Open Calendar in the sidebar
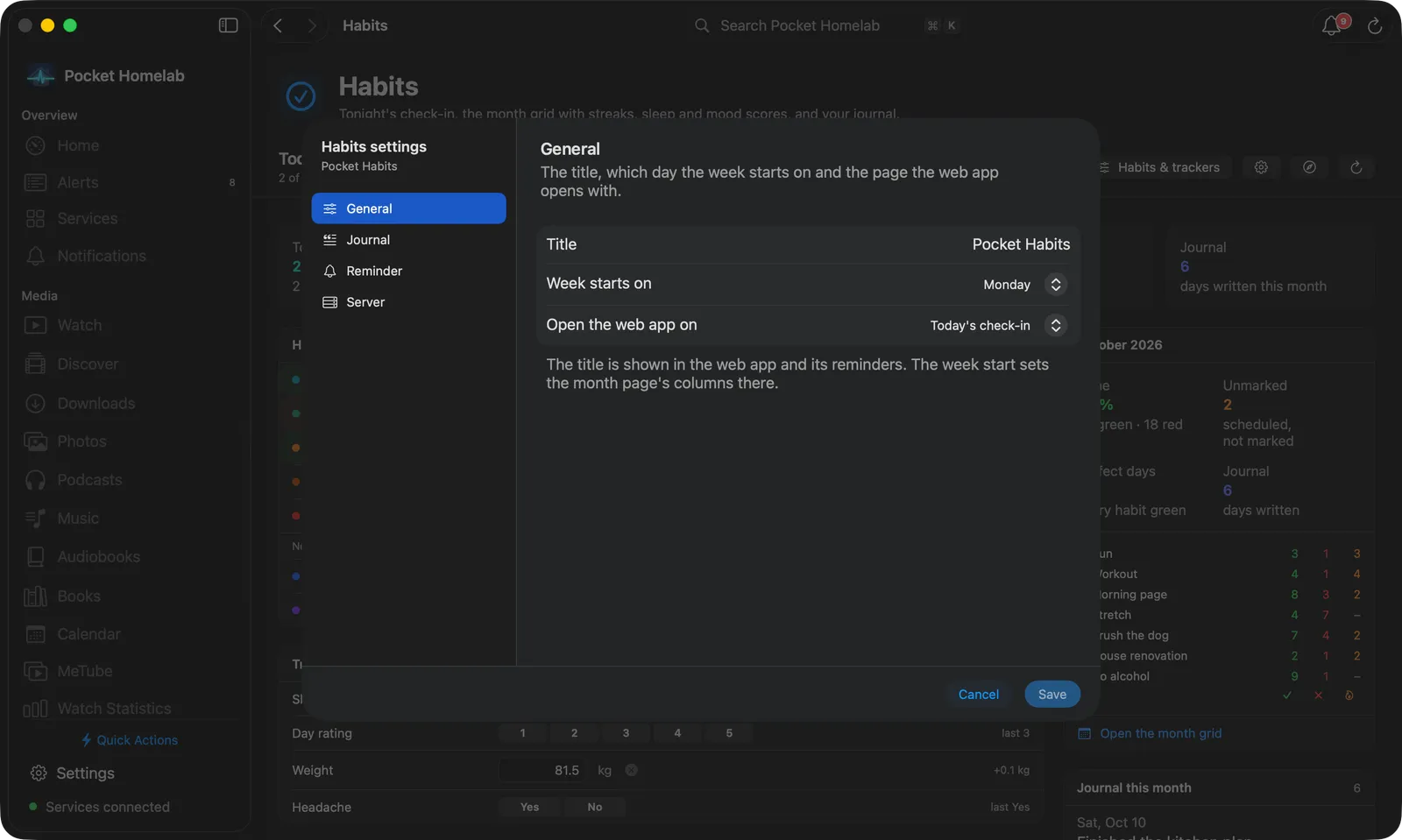Screen dimensions: 1402x840 point(130,634)
